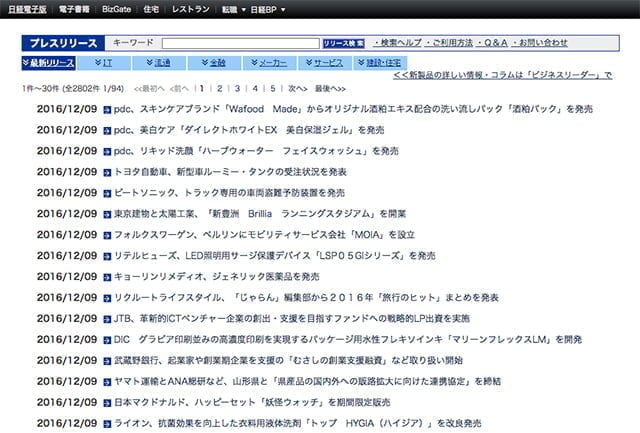Go to page 2 of results
640x433 pixels.
[x=220, y=89]
